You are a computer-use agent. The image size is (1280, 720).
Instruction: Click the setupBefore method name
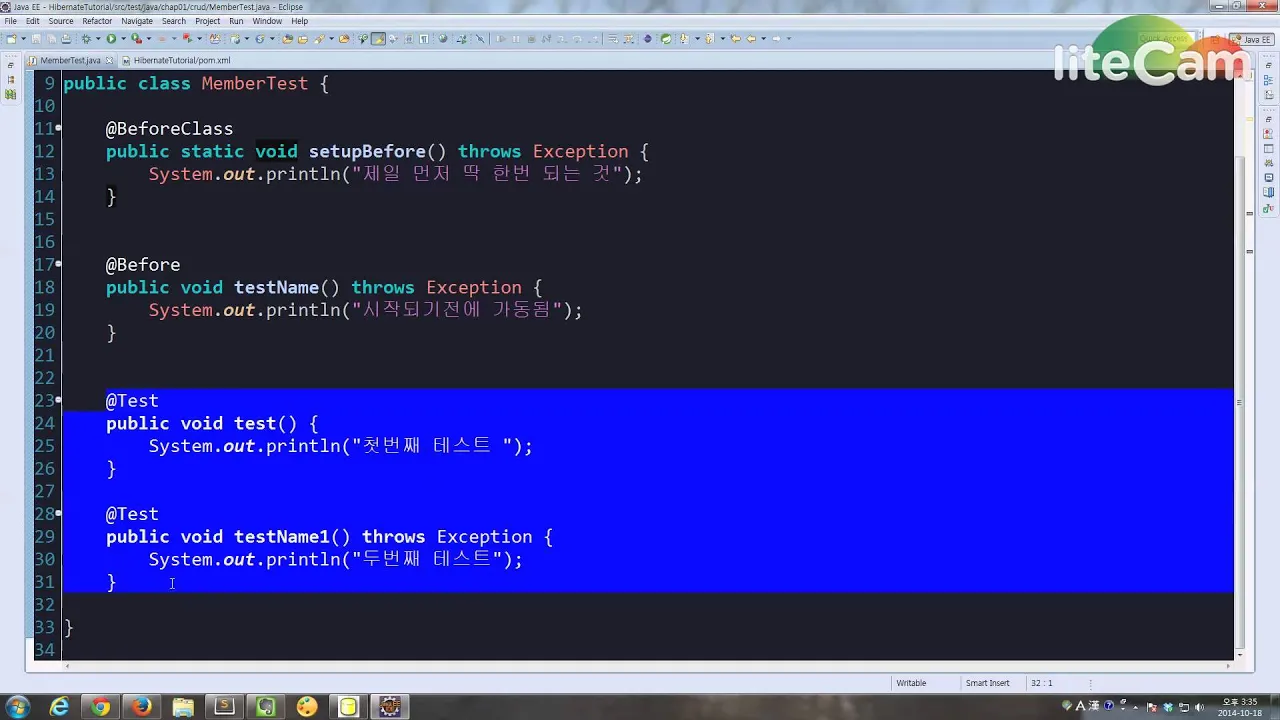pyautogui.click(x=367, y=152)
